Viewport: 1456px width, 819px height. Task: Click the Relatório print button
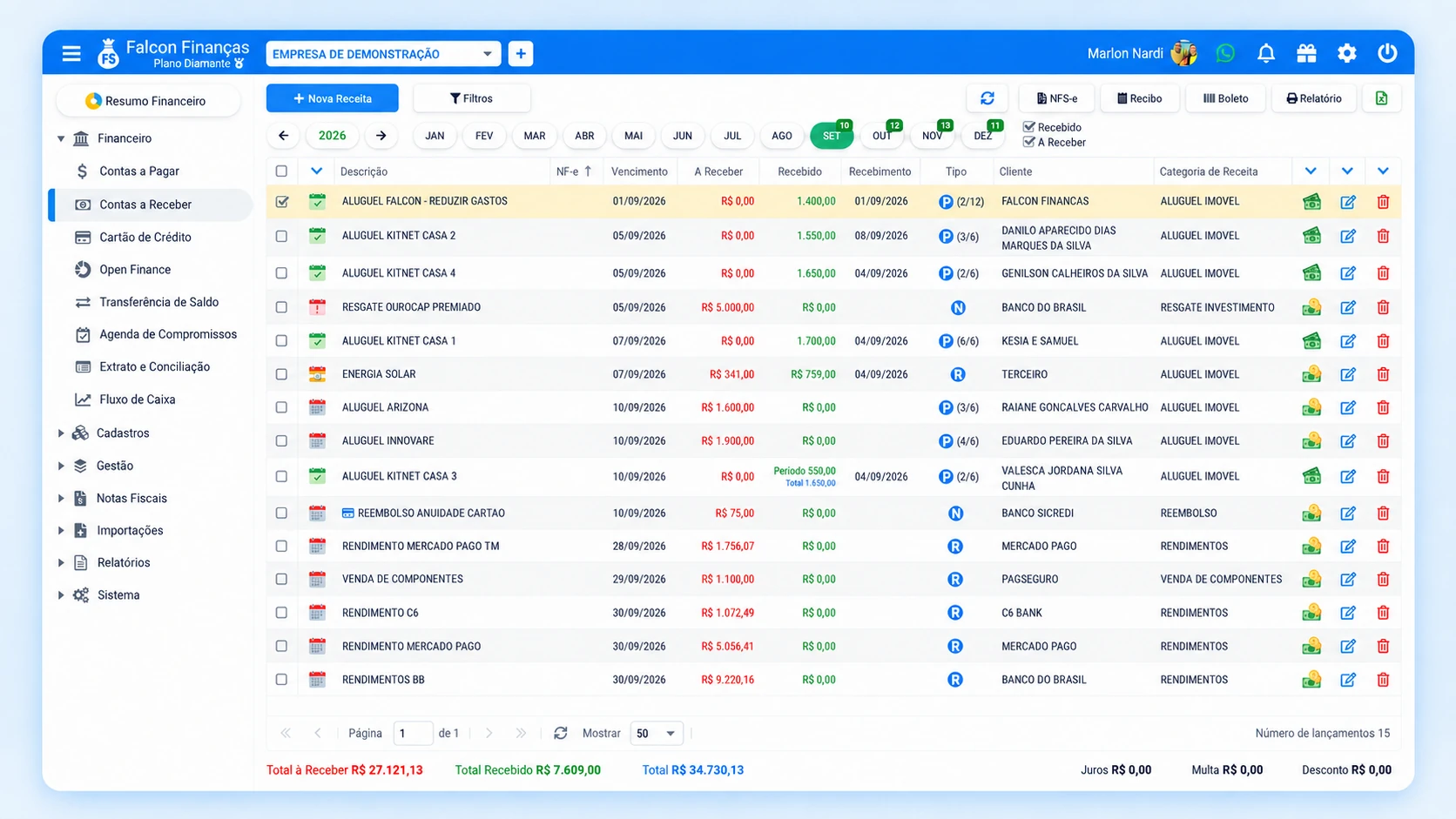(1314, 98)
